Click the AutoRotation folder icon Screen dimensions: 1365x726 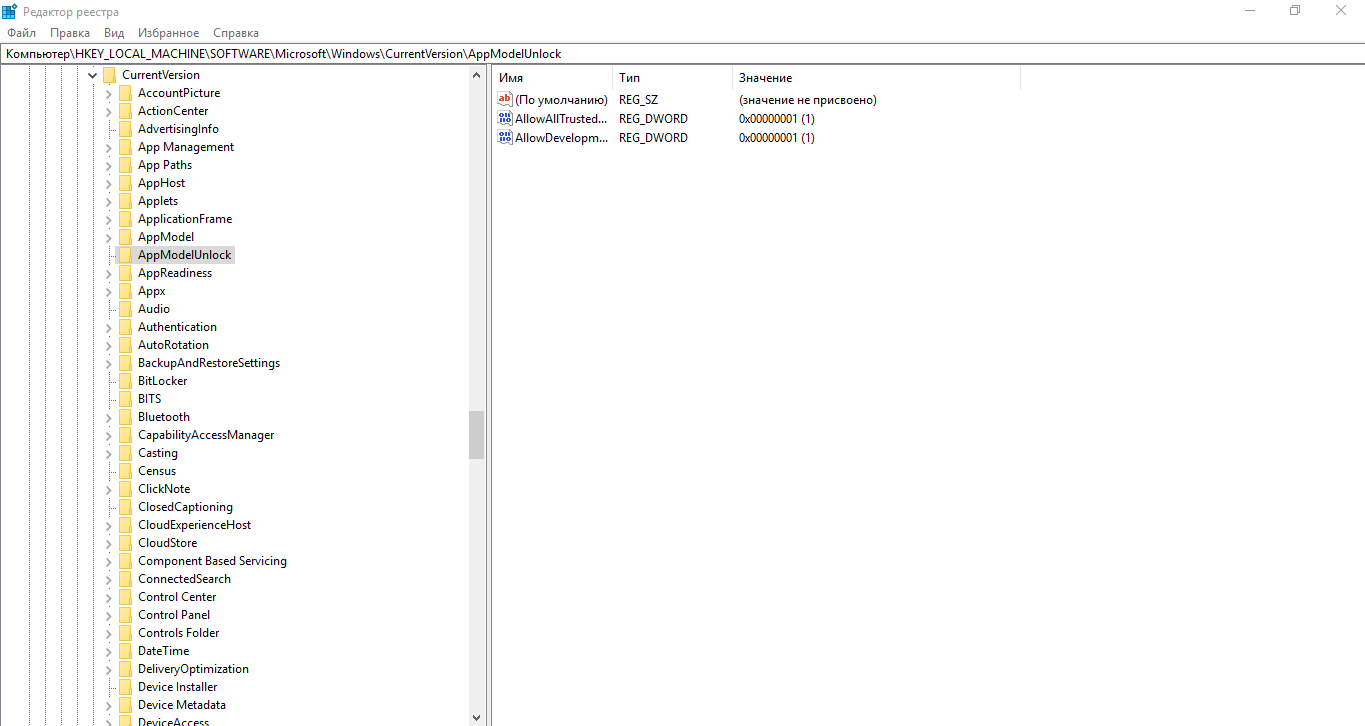click(125, 345)
